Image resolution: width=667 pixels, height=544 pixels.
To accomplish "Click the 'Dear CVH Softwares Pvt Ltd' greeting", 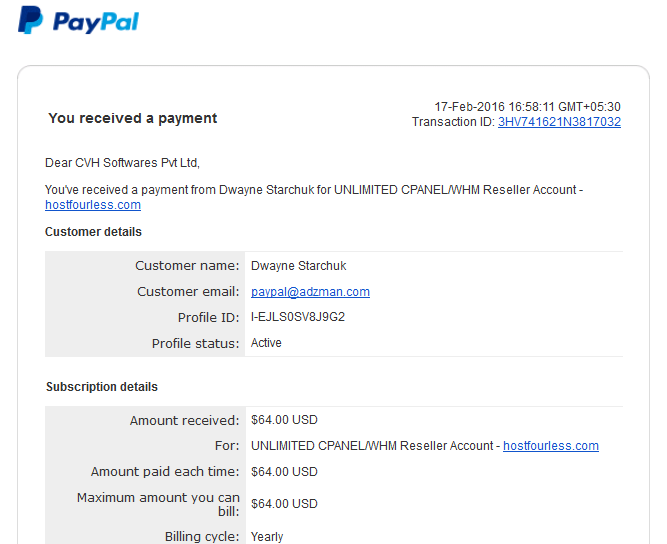I will 123,163.
